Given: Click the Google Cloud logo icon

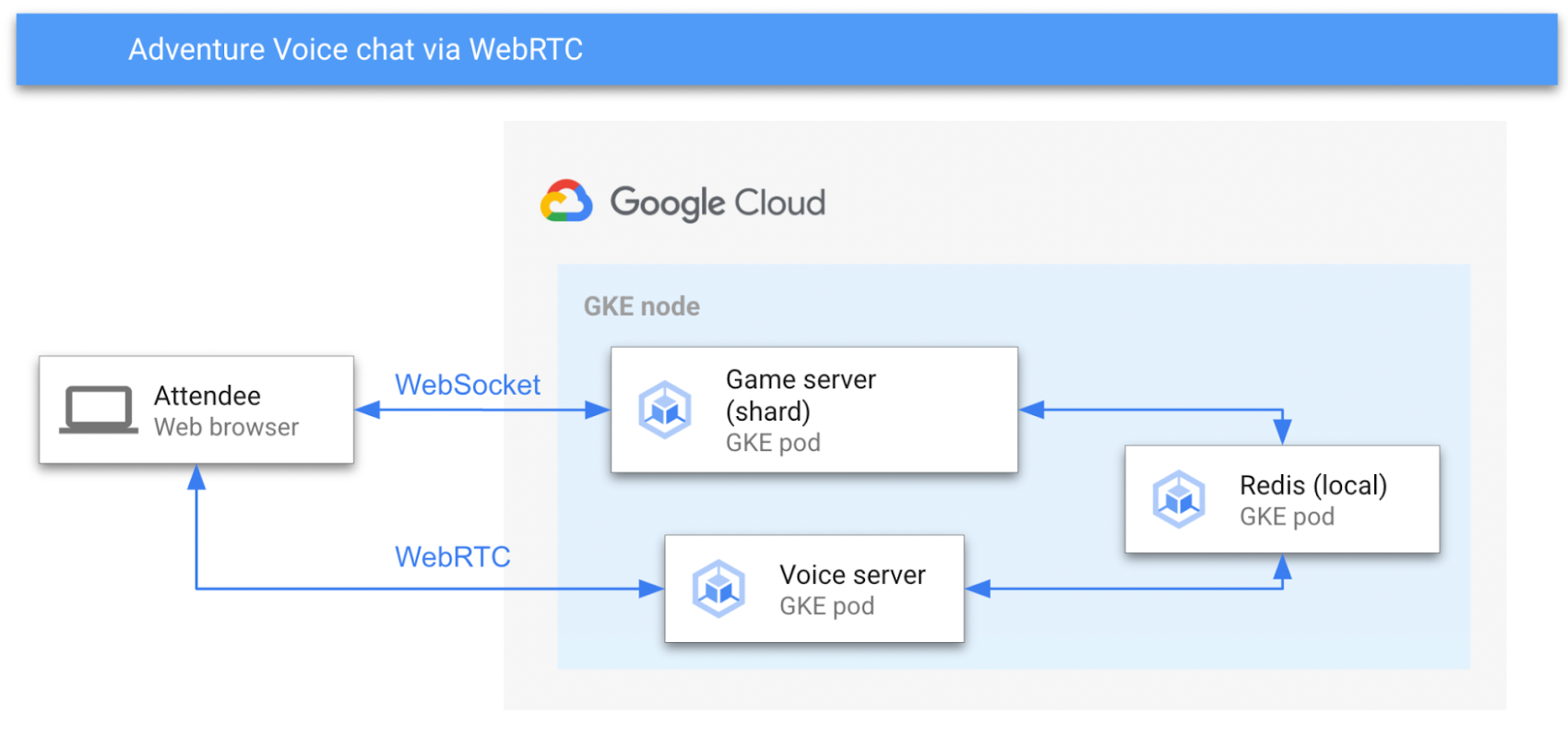Looking at the screenshot, I should coord(566,201).
